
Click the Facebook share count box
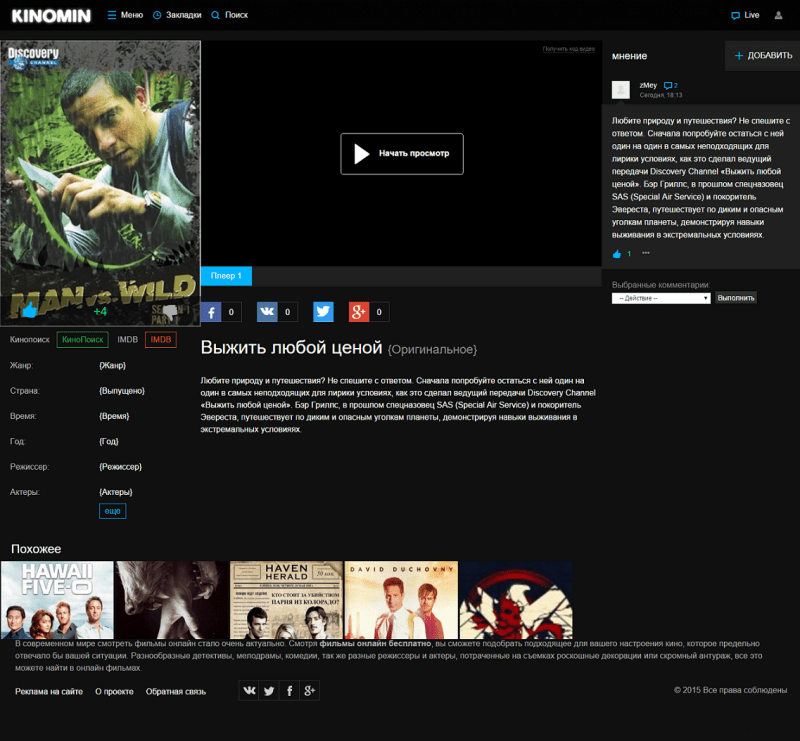pyautogui.click(x=231, y=312)
